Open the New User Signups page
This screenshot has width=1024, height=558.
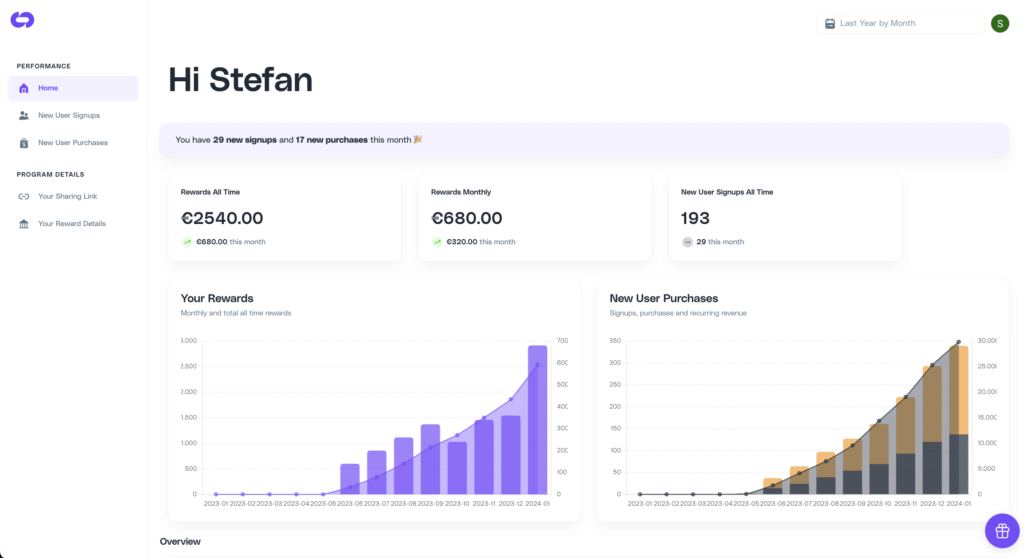click(69, 116)
